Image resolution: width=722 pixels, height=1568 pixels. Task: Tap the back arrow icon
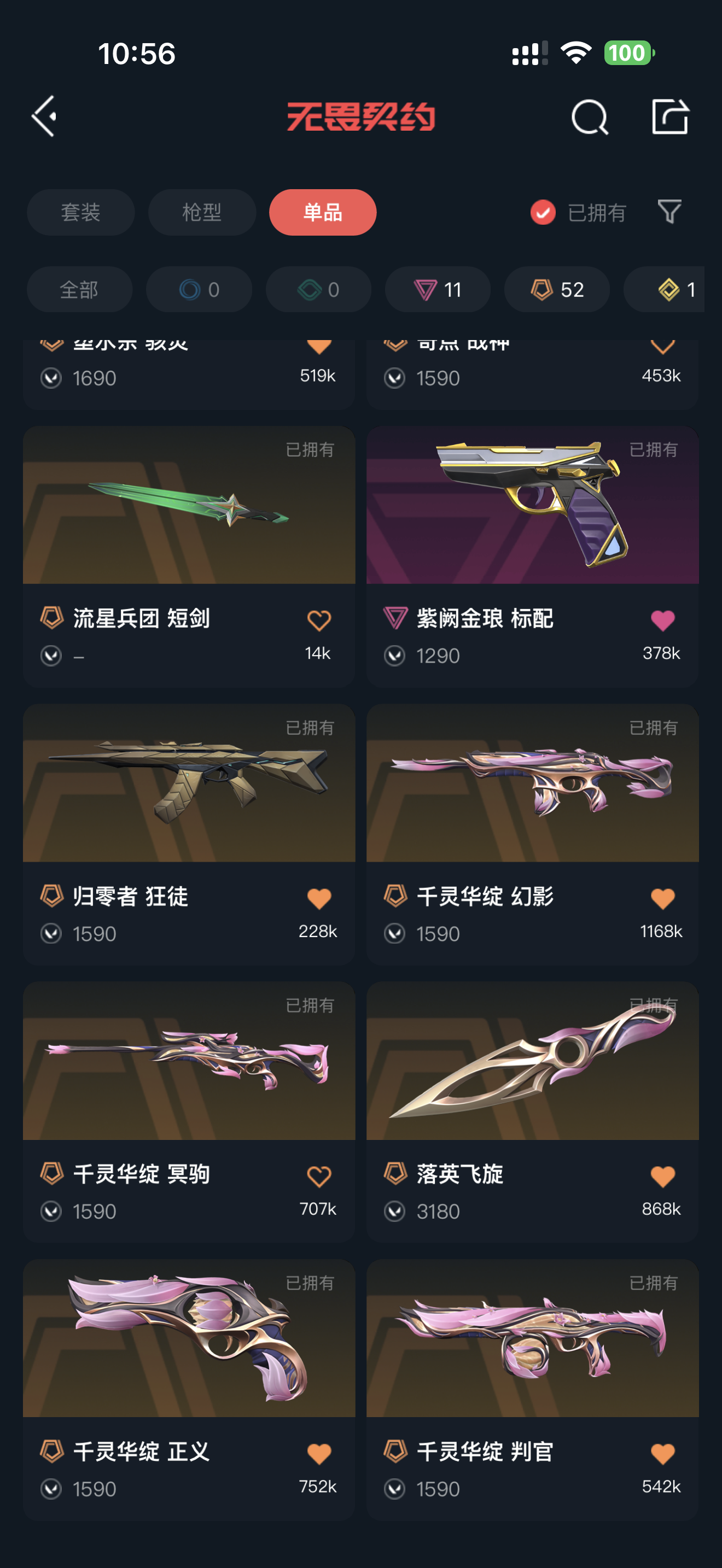click(x=44, y=116)
